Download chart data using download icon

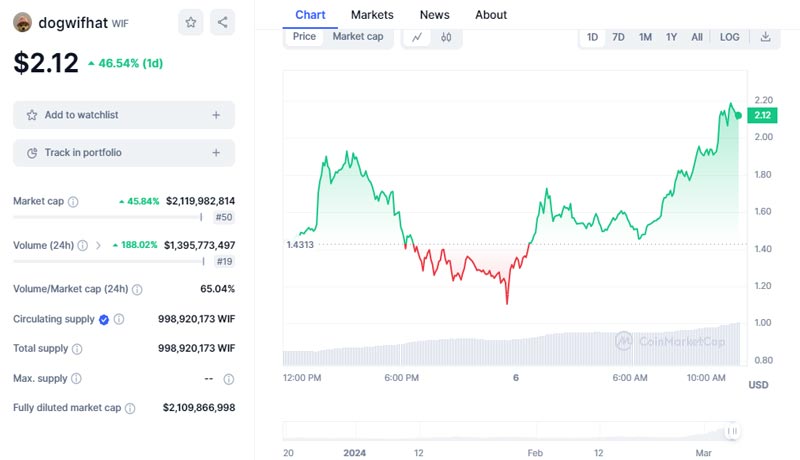pos(765,37)
